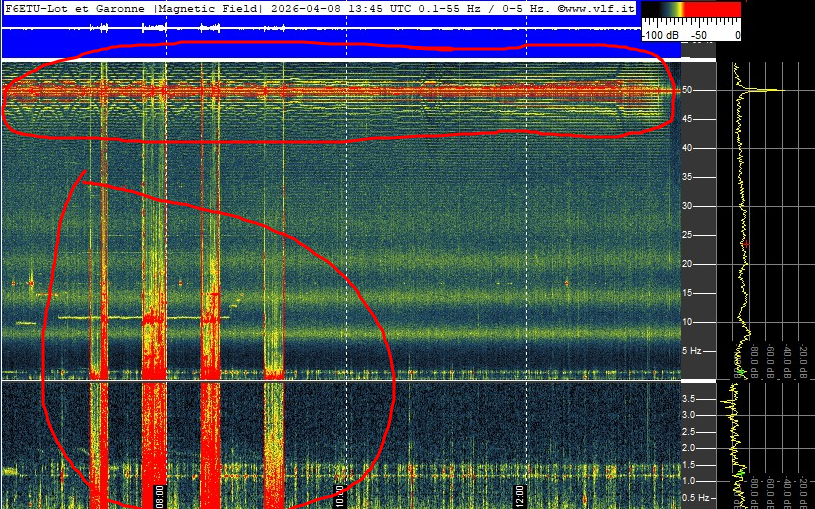
Task: Select the 12:00 time marker
Action: pyautogui.click(x=520, y=494)
